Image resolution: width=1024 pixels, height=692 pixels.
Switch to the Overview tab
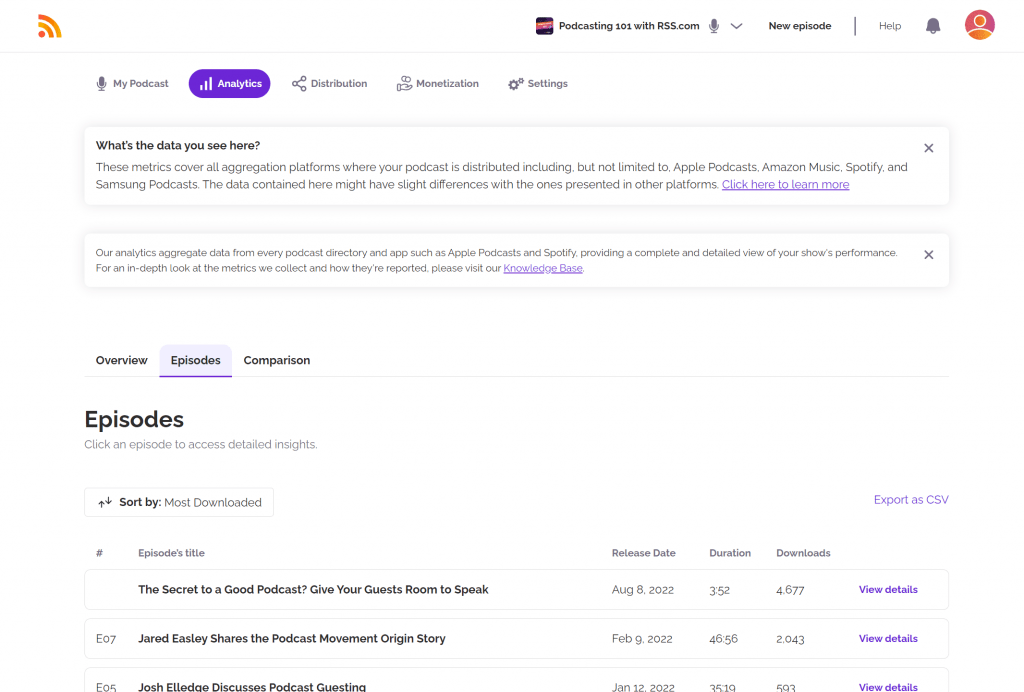122,360
